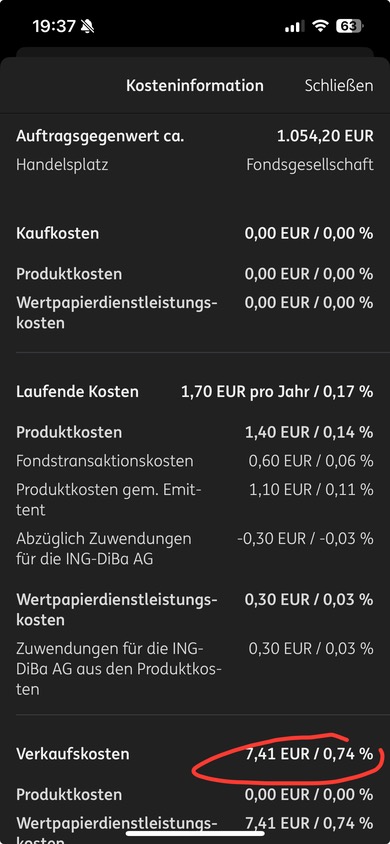This screenshot has width=390, height=844.
Task: Tap Zuwendungen für die ING-DiBa AG aus Produktkosten
Action: point(195,668)
